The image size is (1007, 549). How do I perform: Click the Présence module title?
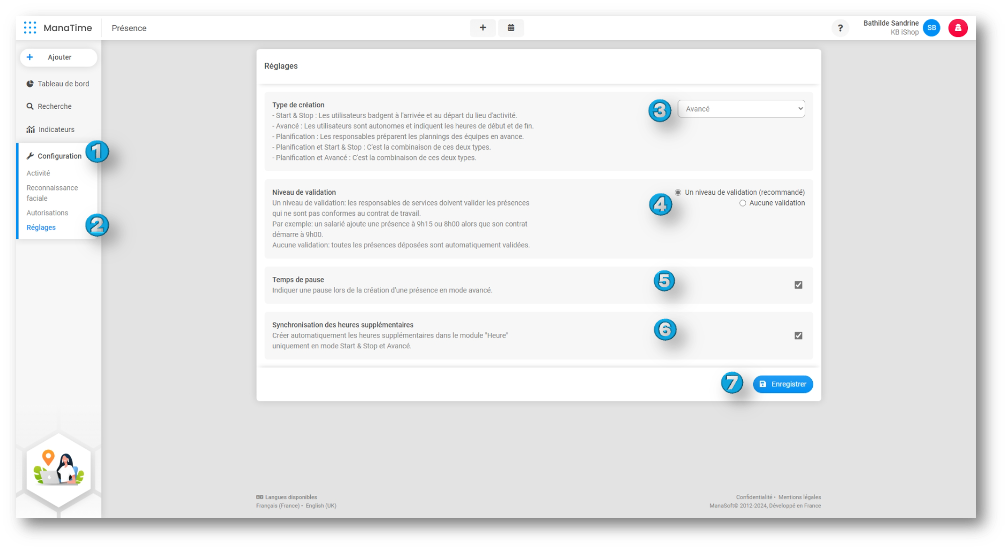coord(129,28)
